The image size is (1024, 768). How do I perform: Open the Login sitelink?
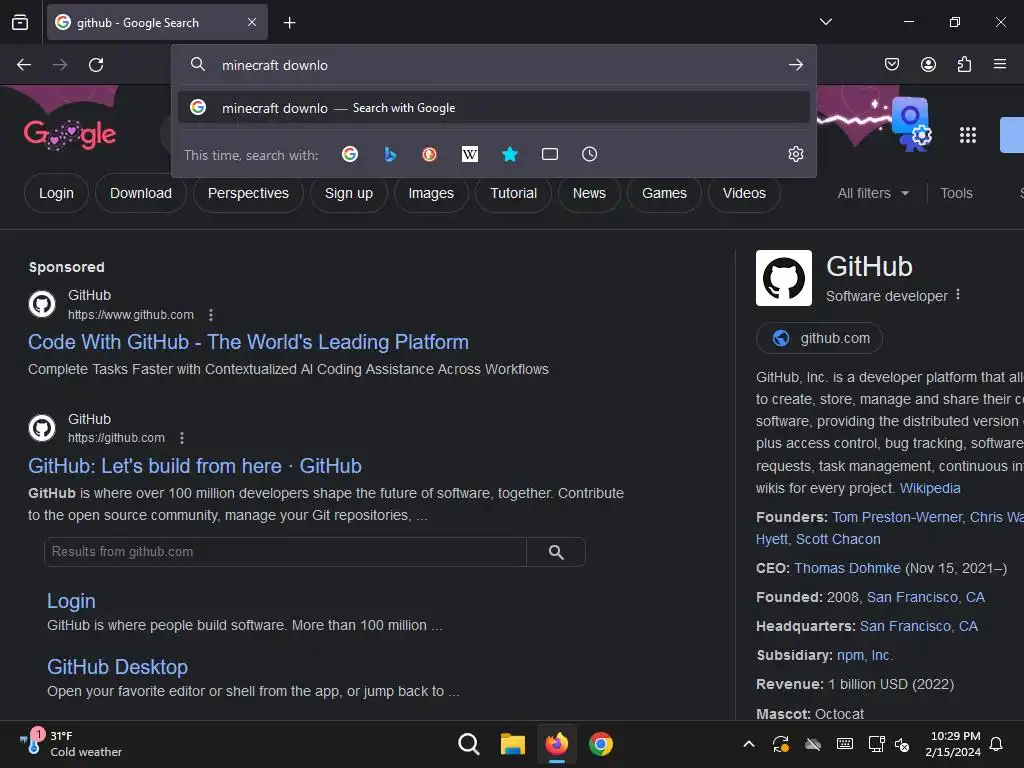[71, 601]
